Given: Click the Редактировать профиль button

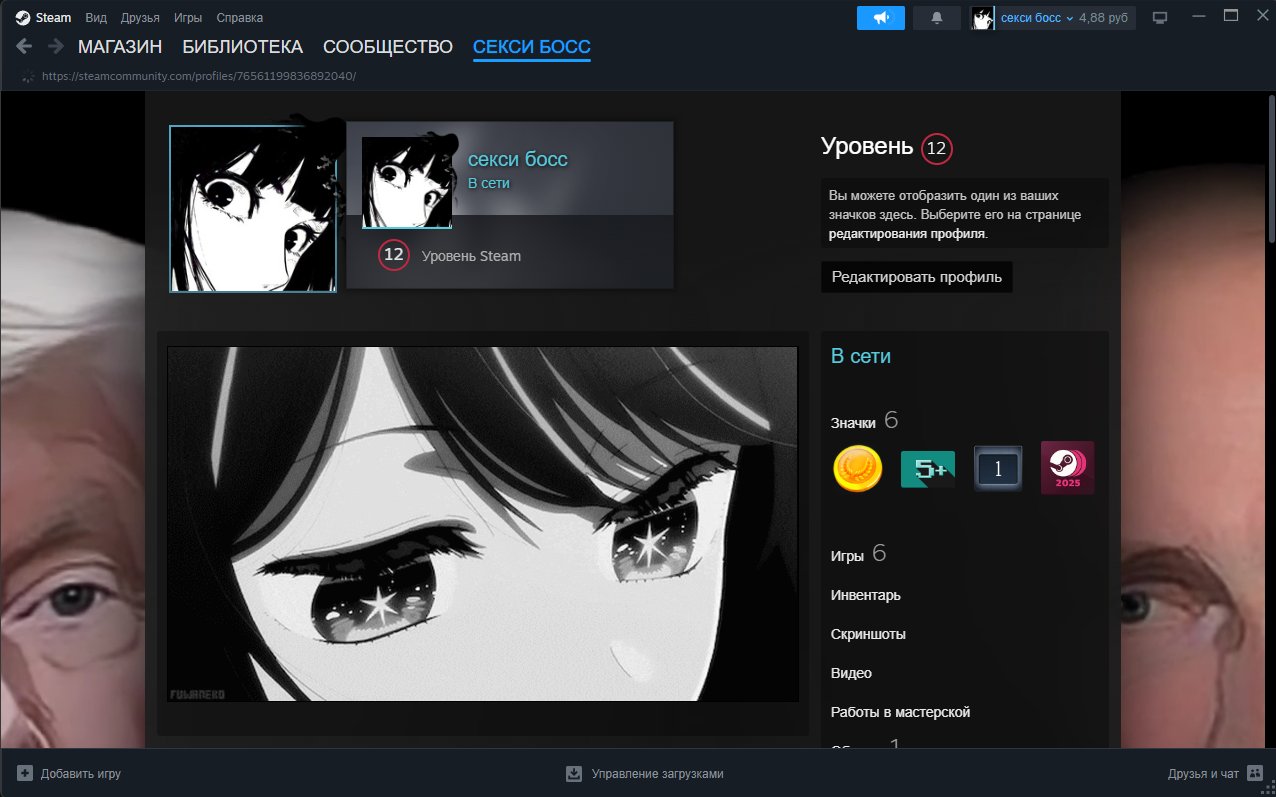Looking at the screenshot, I should click(917, 277).
